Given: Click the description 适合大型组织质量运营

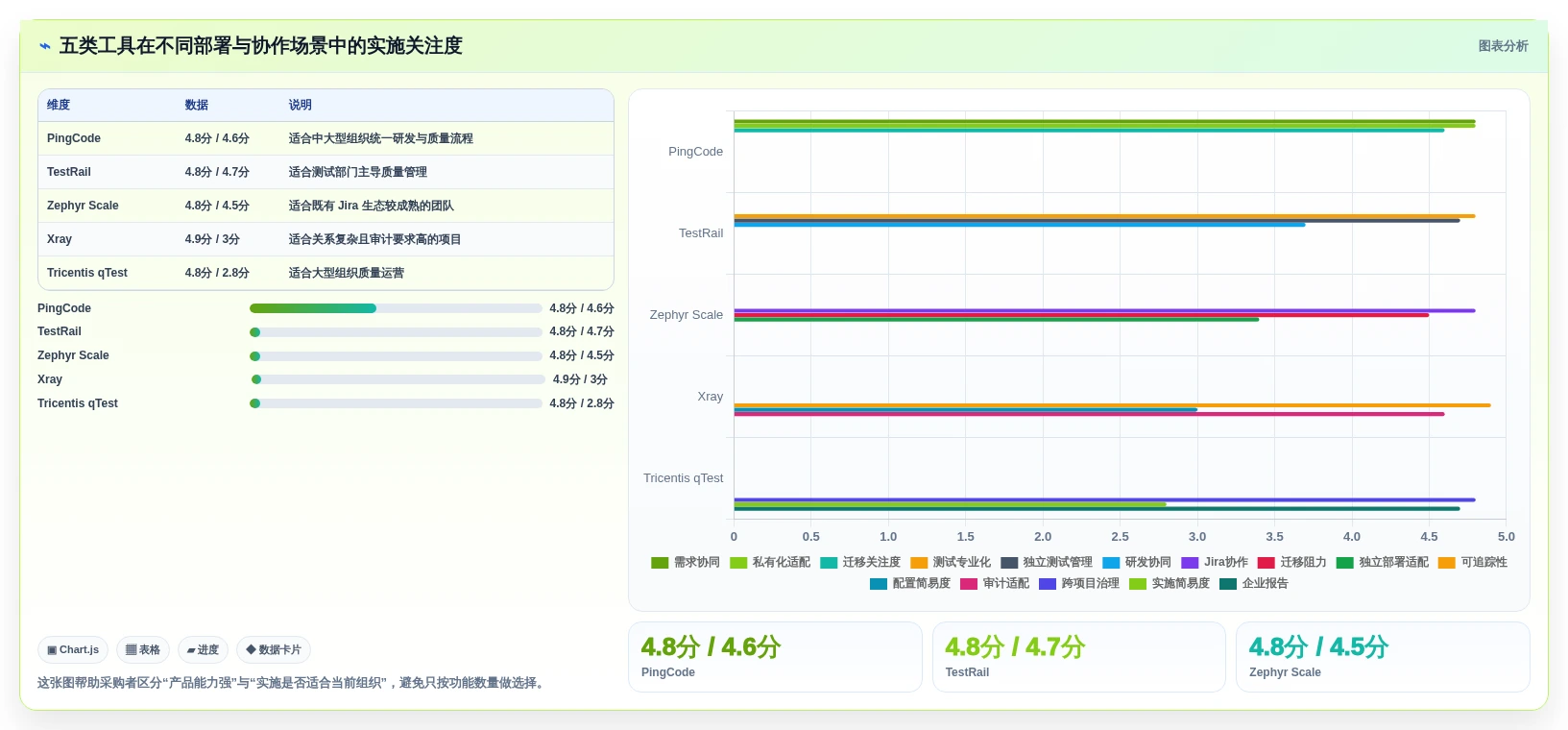Looking at the screenshot, I should [x=347, y=273].
